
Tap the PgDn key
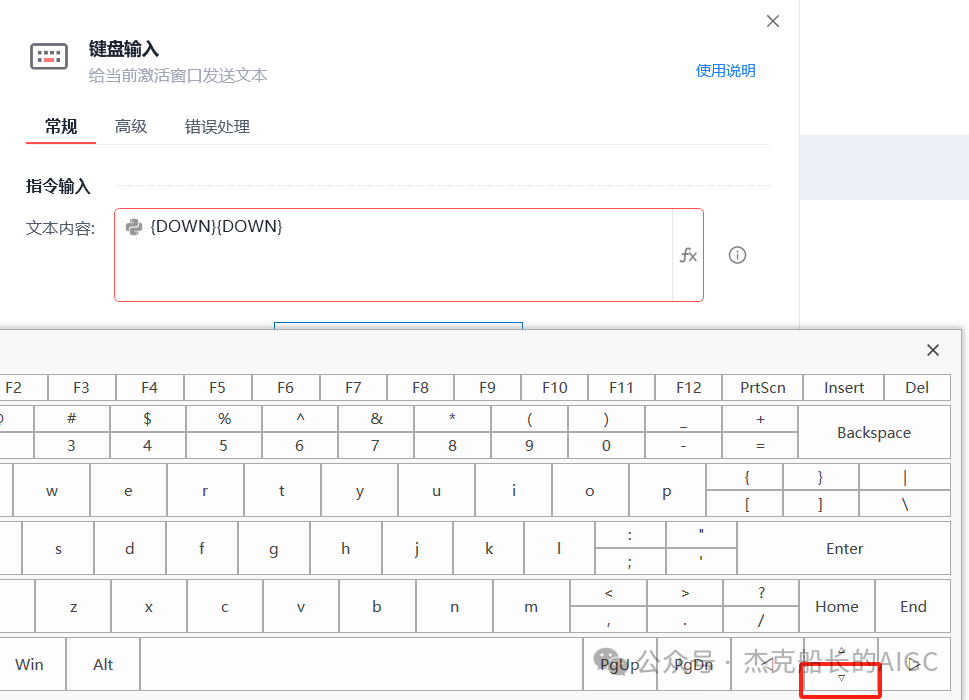click(x=693, y=664)
